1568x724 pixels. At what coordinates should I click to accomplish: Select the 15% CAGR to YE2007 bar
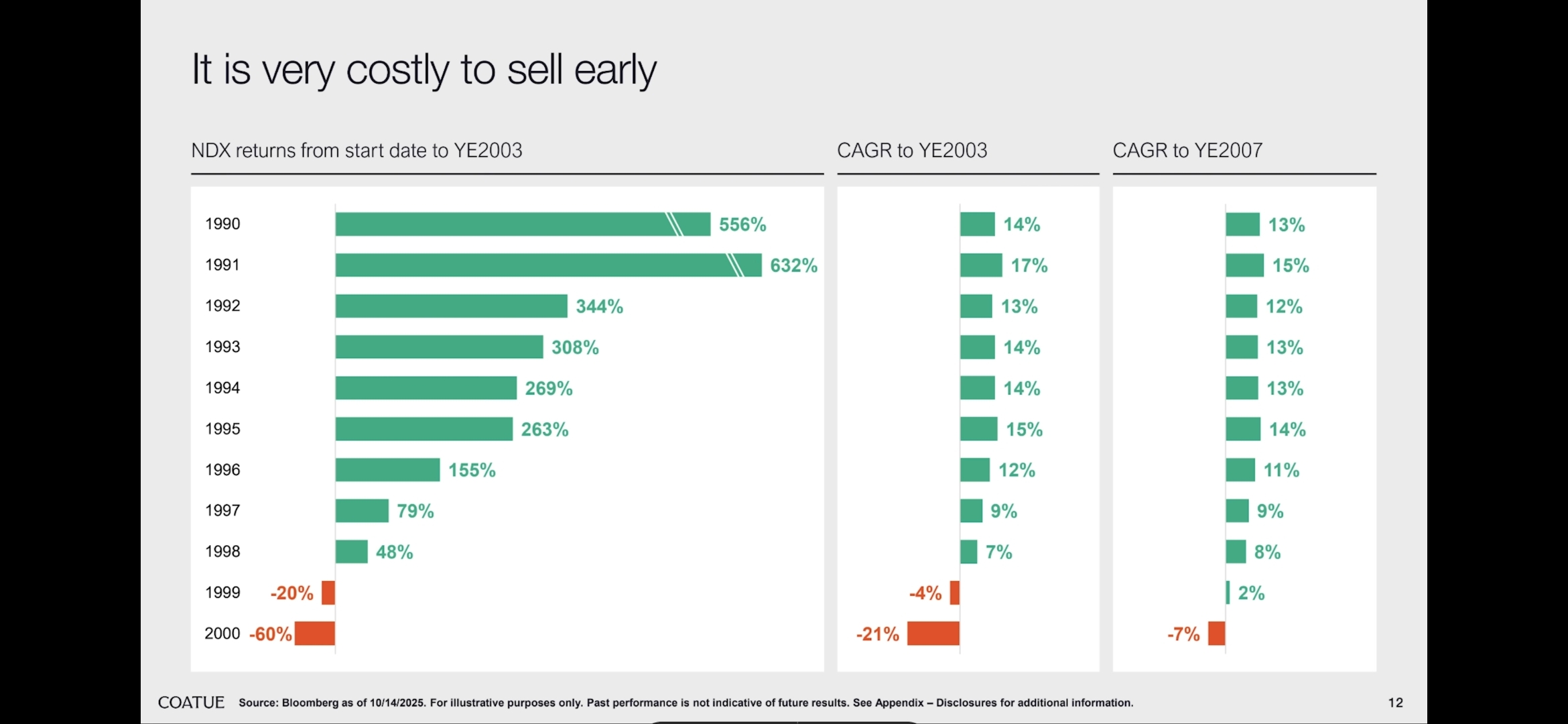tap(1244, 265)
